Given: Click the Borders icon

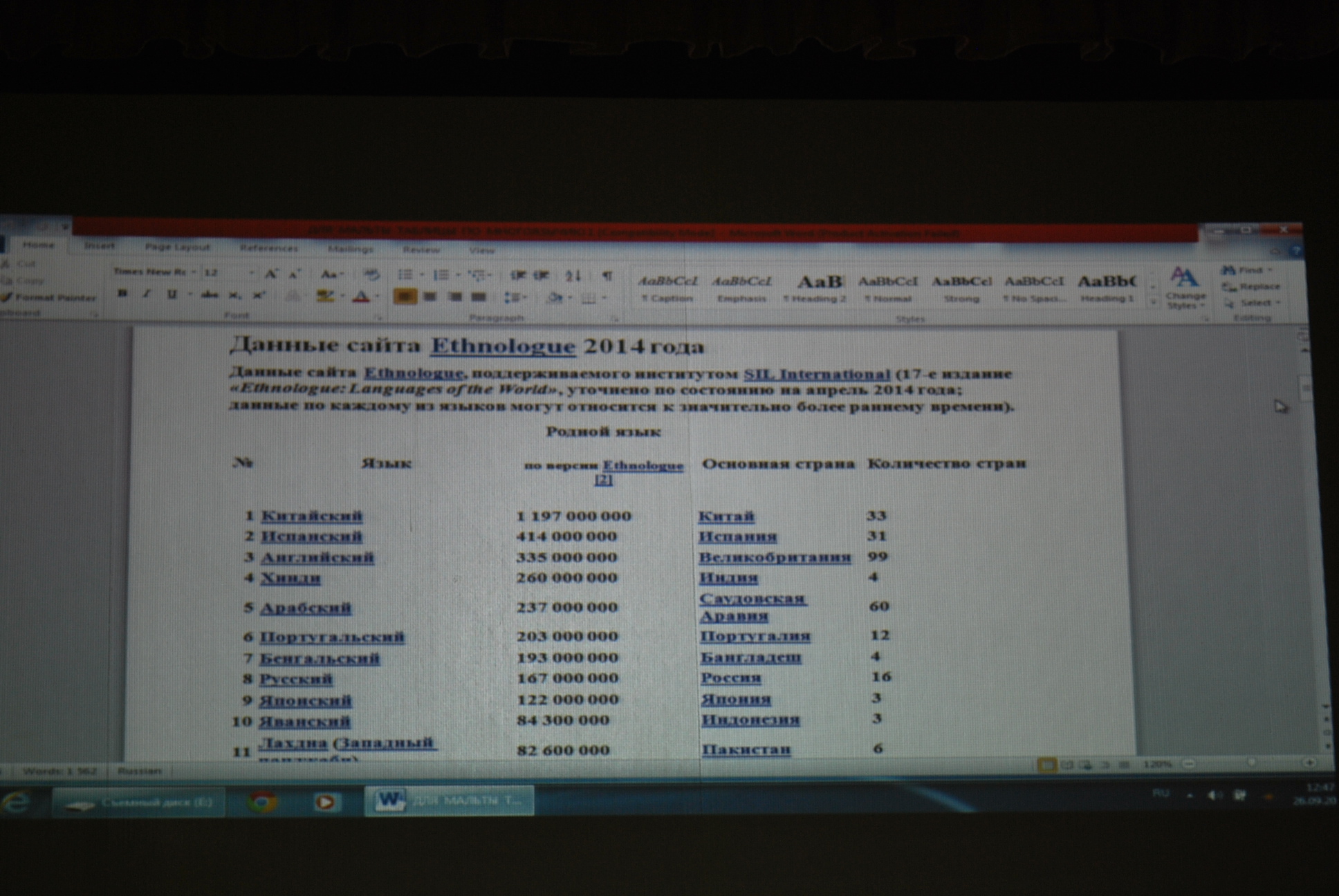Looking at the screenshot, I should click(589, 299).
